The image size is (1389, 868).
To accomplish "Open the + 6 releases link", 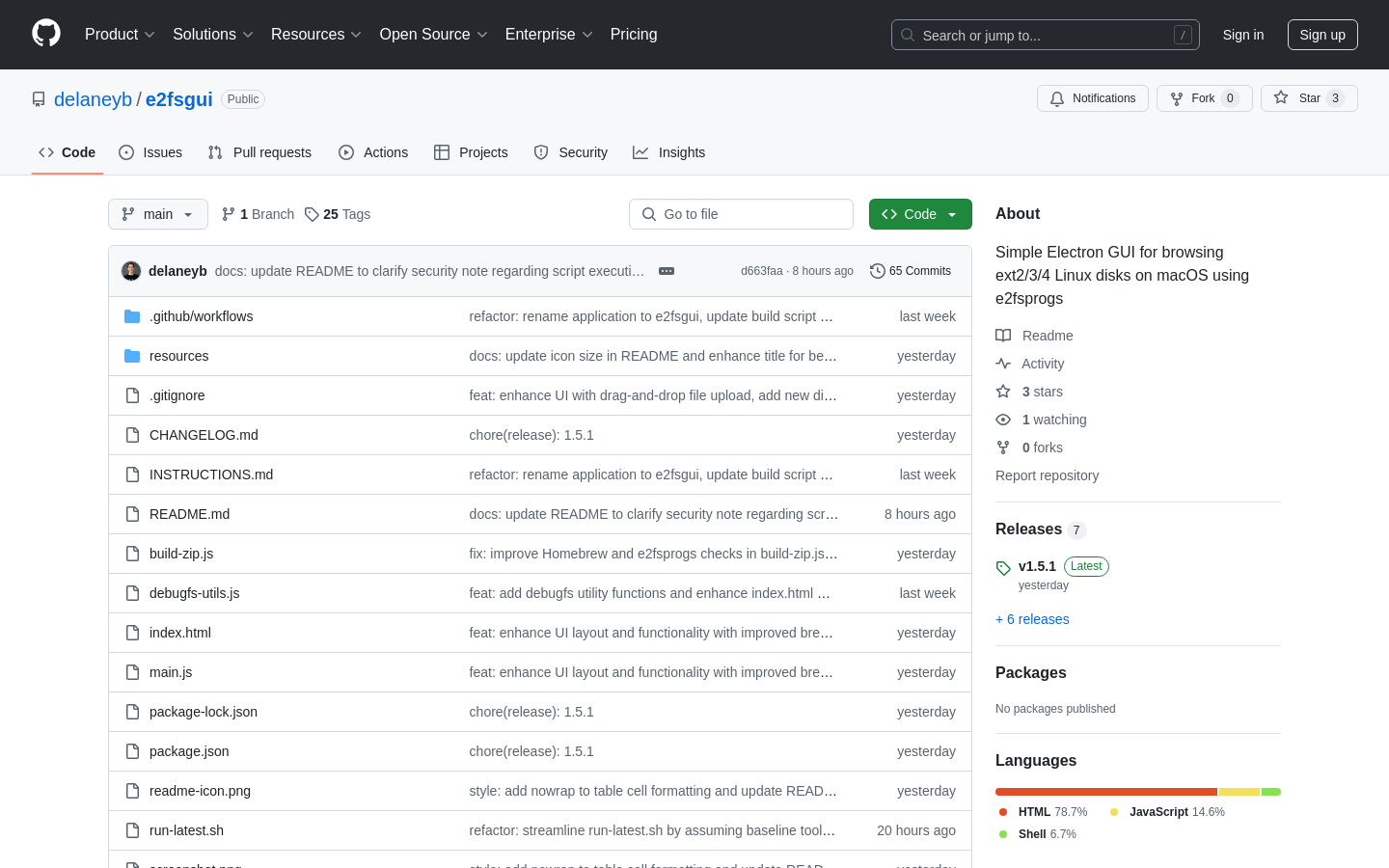I will [x=1032, y=619].
